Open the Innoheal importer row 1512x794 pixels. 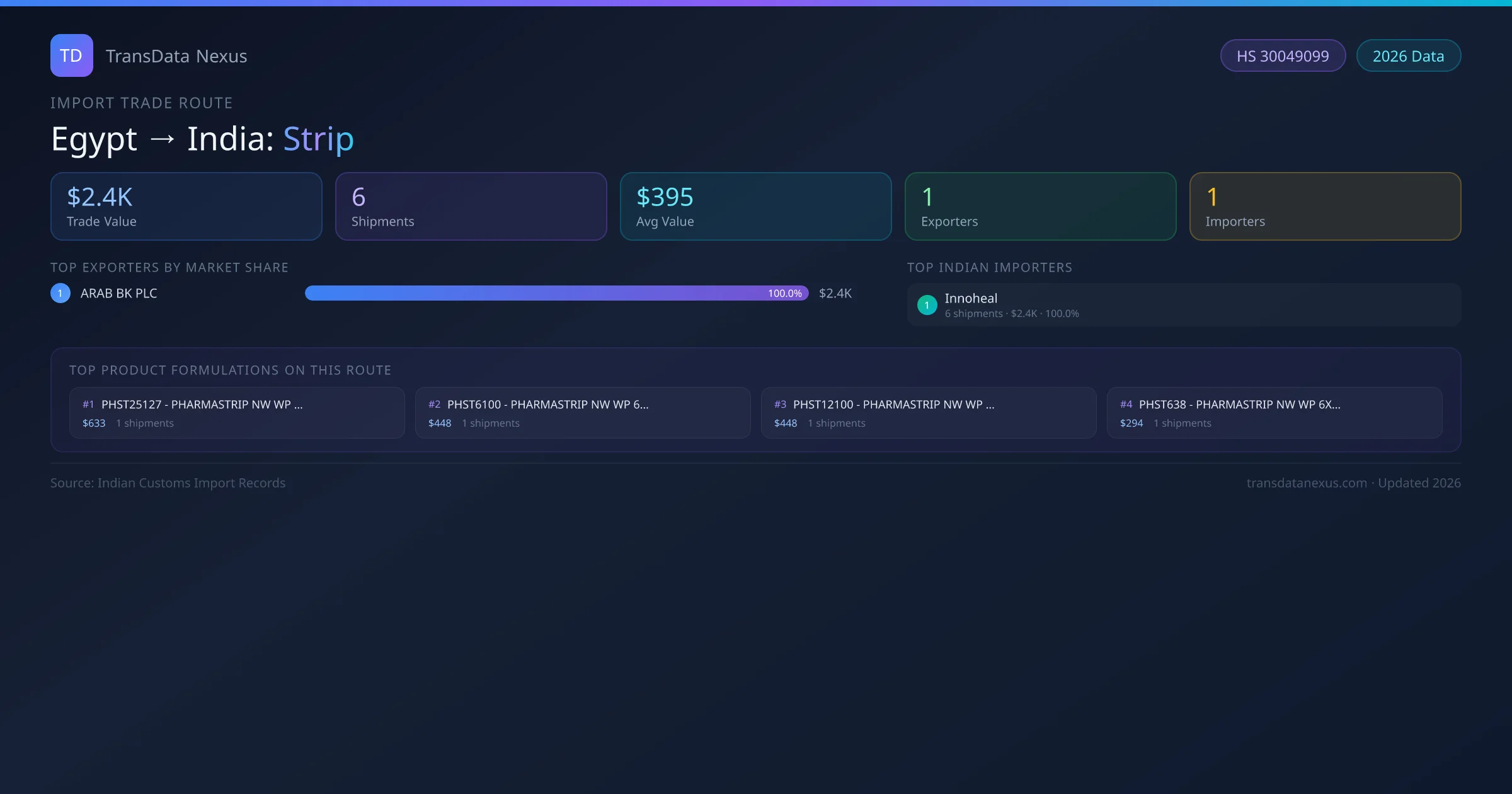[x=1184, y=305]
